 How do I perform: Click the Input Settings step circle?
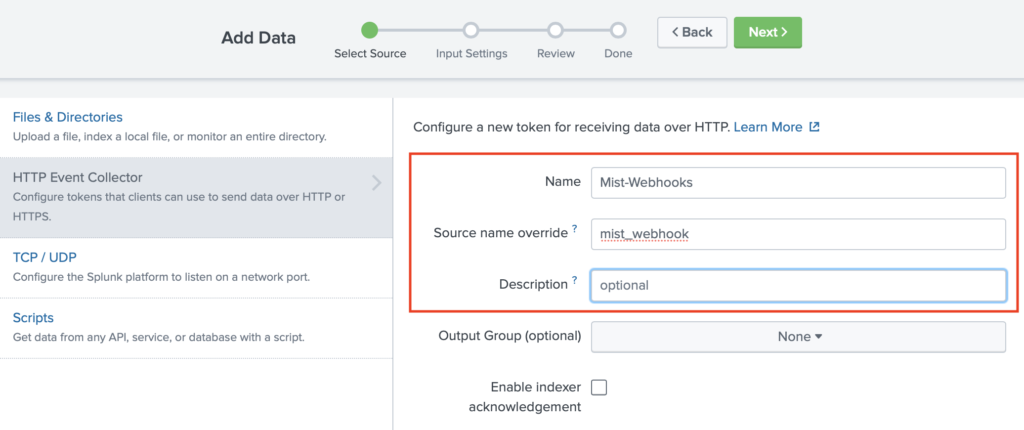click(x=471, y=30)
